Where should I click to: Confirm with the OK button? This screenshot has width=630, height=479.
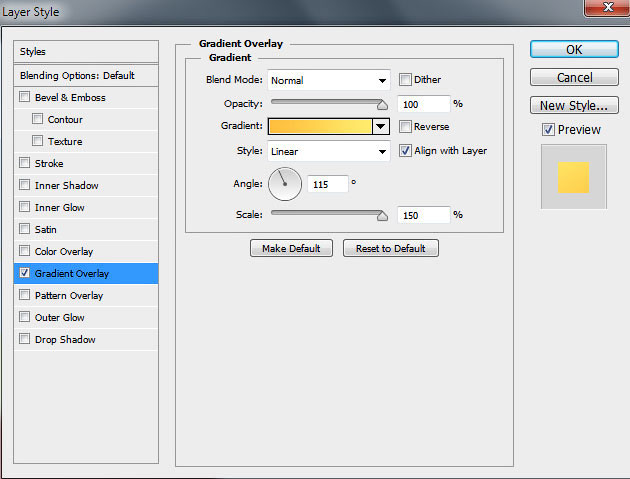click(574, 49)
